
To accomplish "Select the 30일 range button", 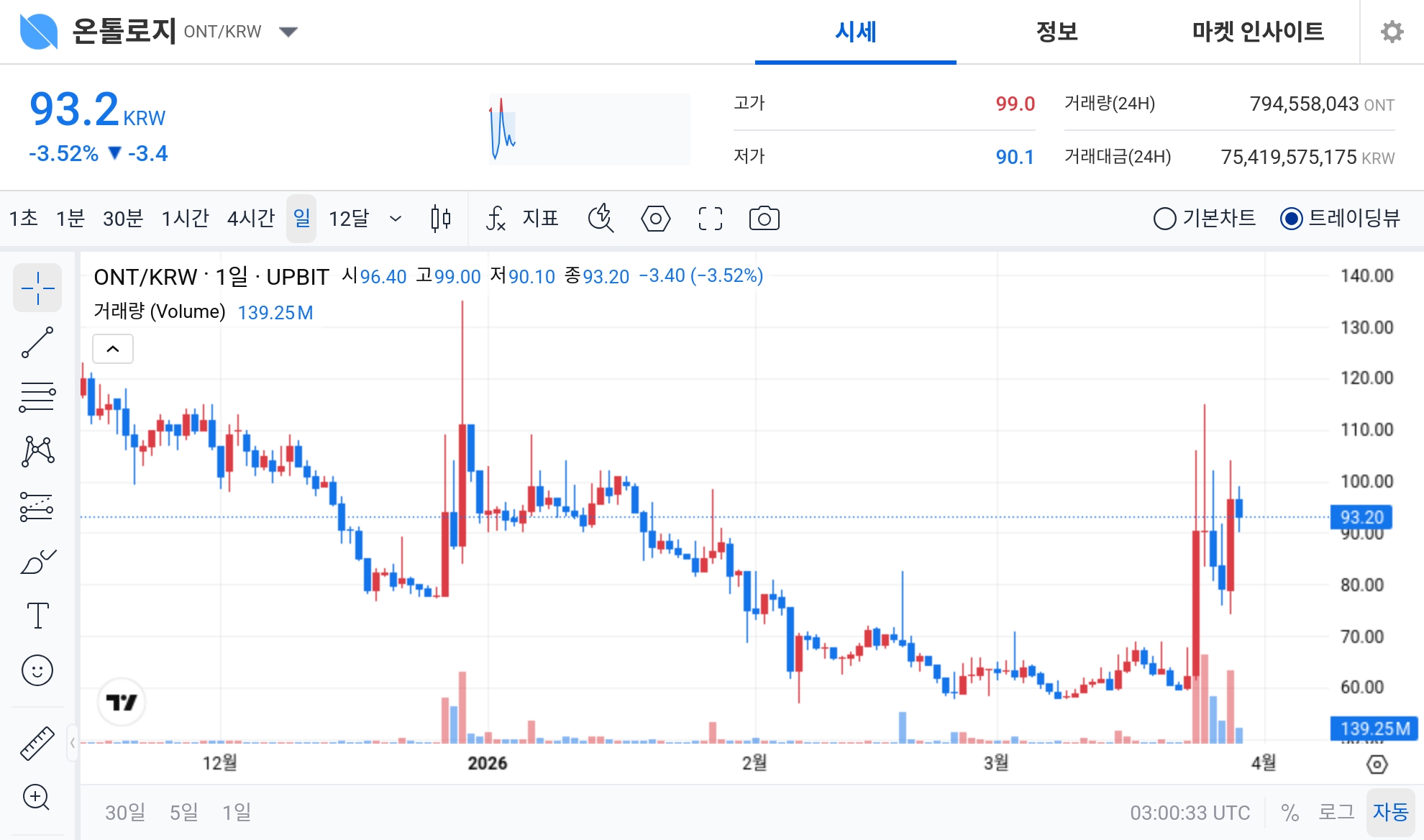I will pyautogui.click(x=125, y=811).
